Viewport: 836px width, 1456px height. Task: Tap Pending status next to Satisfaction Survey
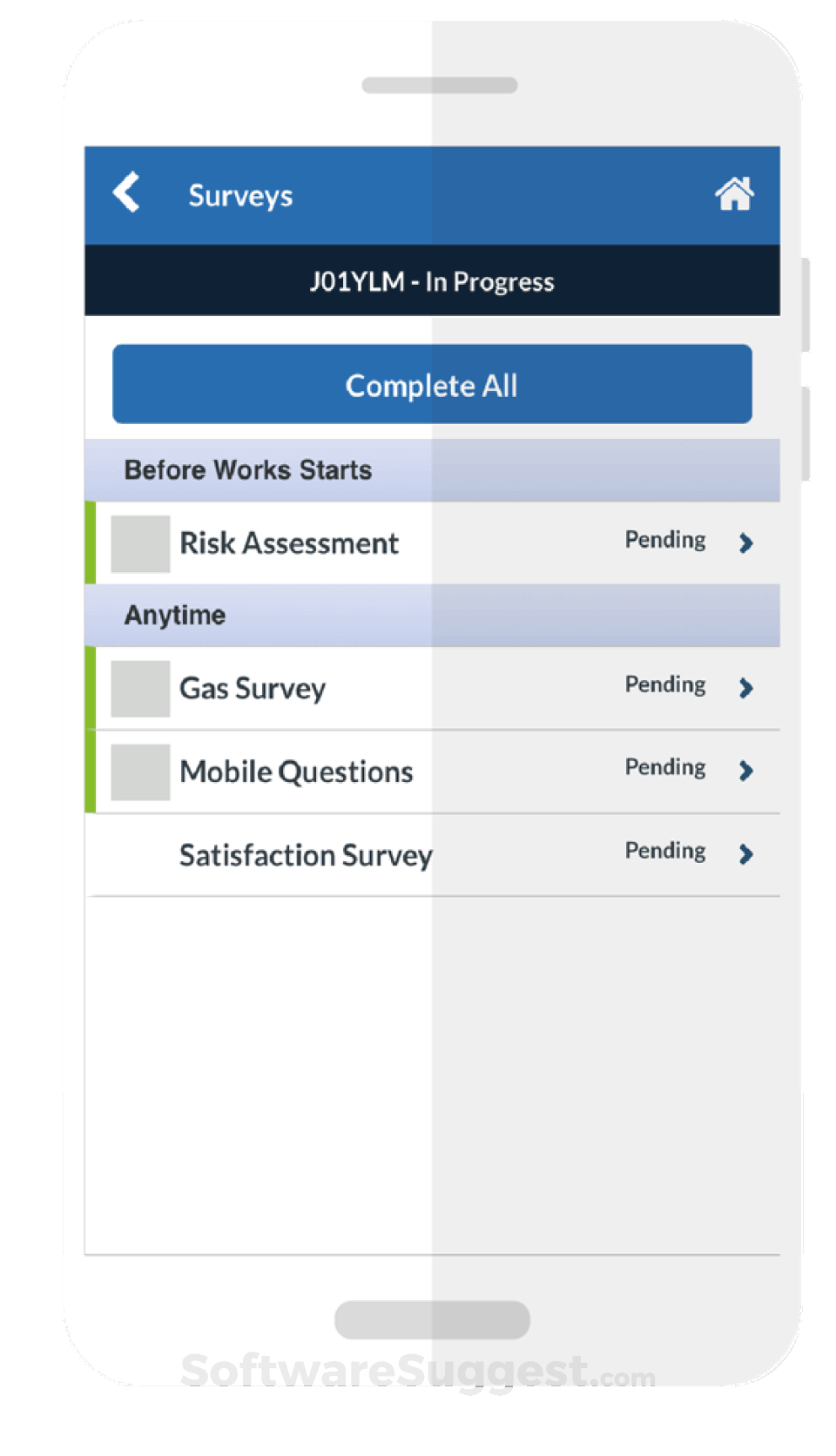pyautogui.click(x=665, y=851)
